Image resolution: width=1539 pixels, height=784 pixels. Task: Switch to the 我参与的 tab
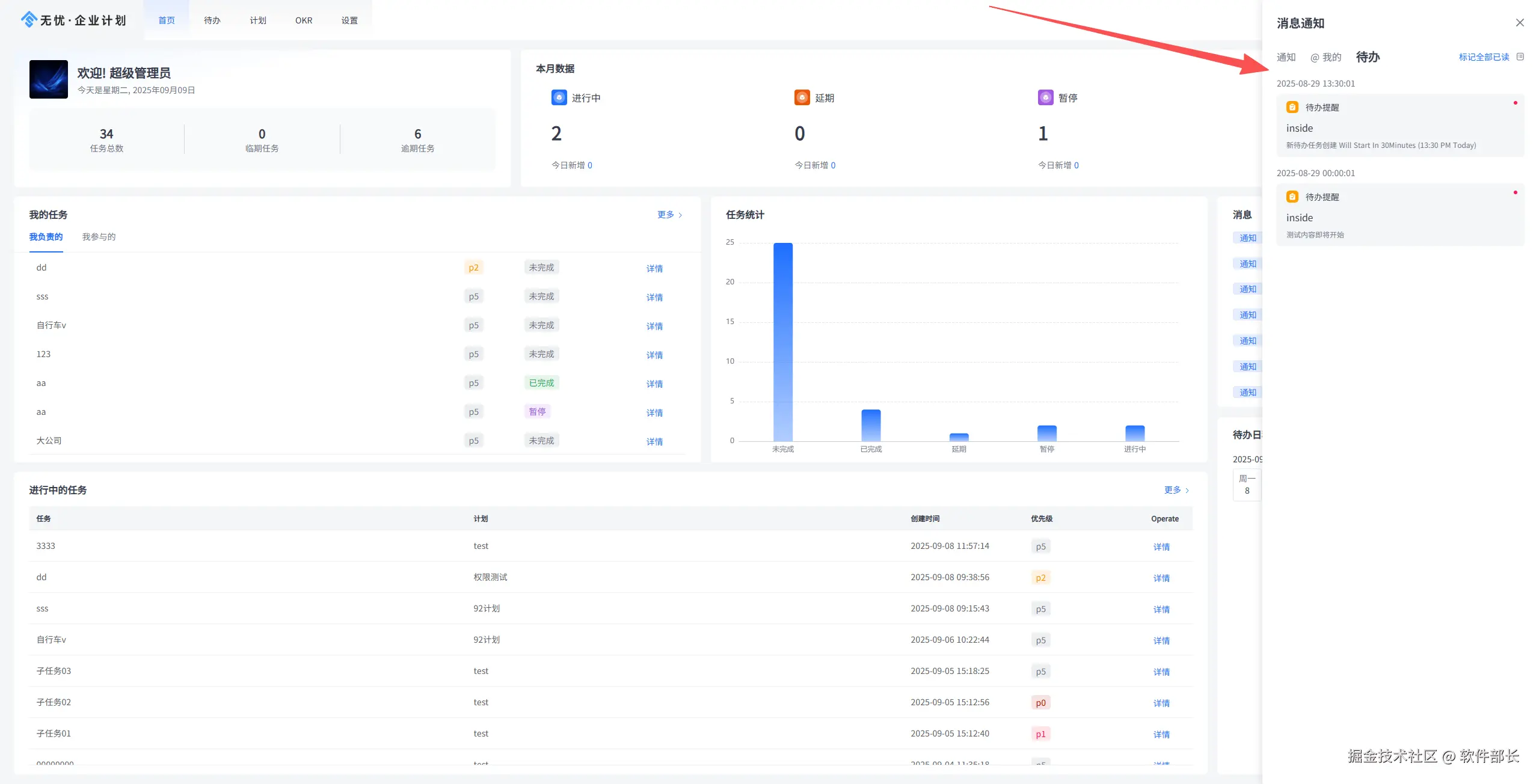point(99,237)
